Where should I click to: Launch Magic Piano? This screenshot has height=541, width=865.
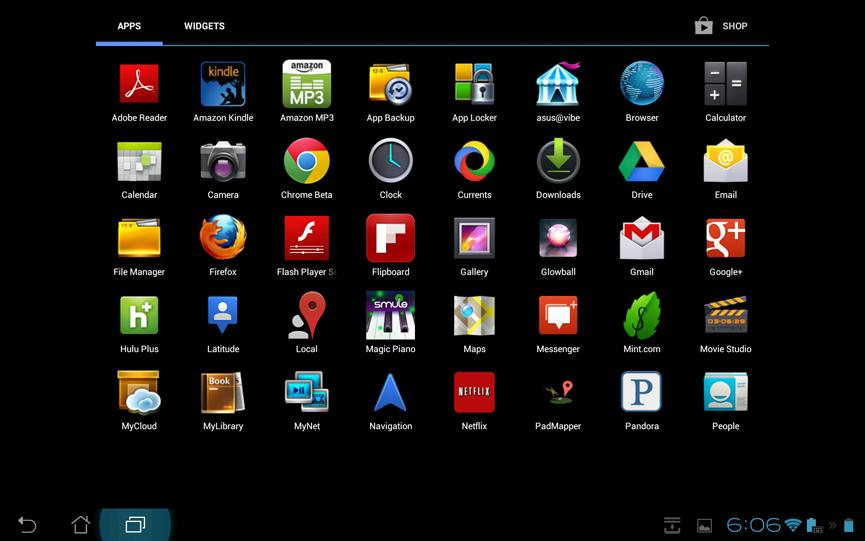[x=391, y=315]
